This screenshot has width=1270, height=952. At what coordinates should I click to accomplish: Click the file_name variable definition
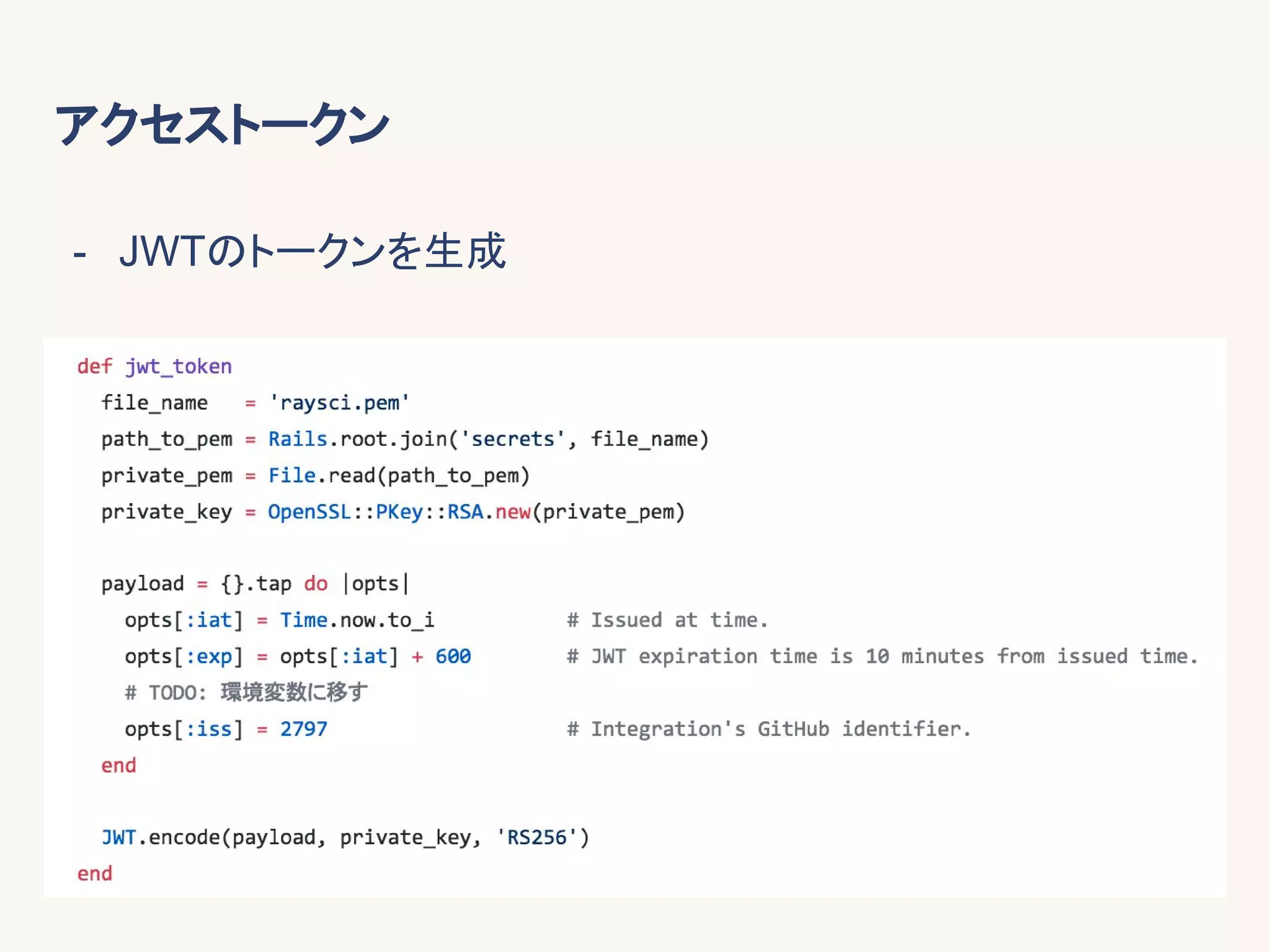click(154, 403)
